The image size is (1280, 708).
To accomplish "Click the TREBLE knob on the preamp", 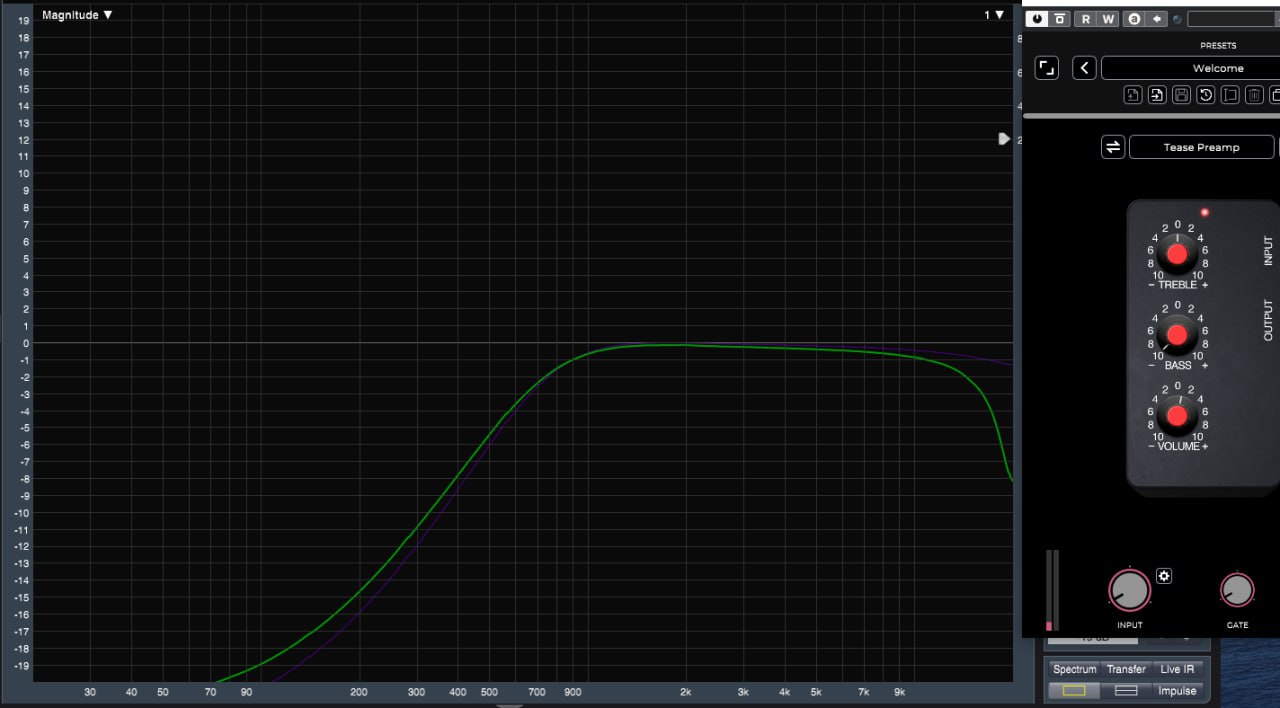I will click(1177, 254).
